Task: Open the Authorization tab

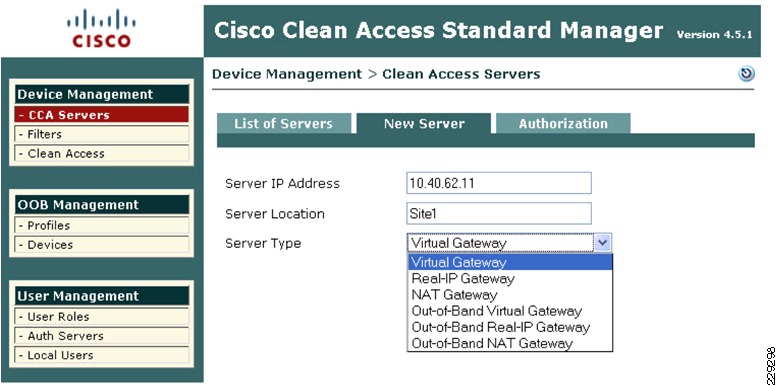Action: 563,123
